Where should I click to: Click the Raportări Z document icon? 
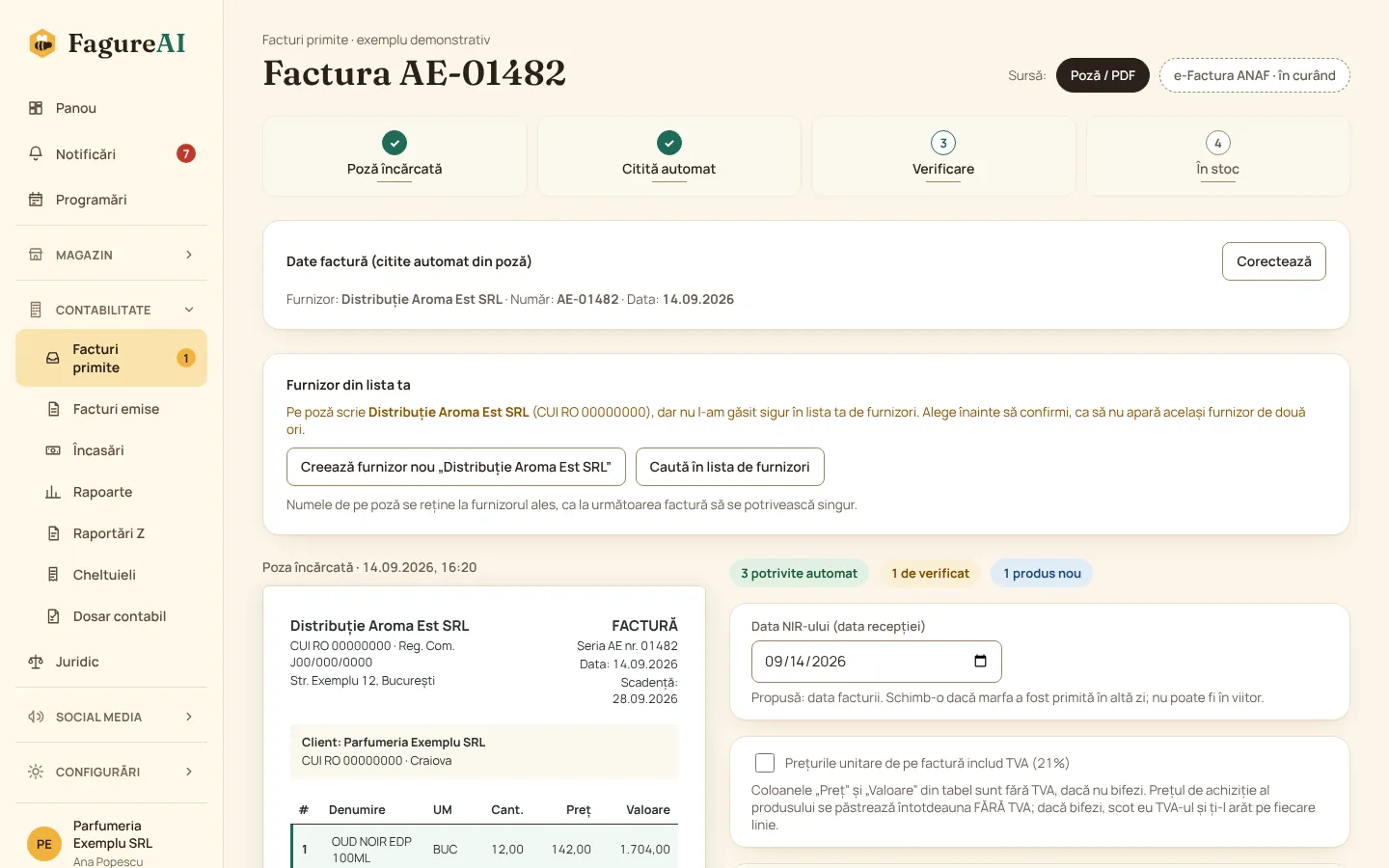pyautogui.click(x=53, y=533)
